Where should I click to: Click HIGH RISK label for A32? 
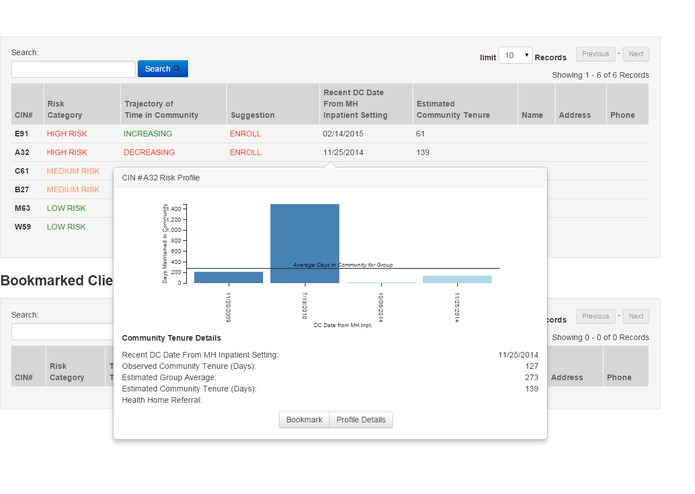coord(67,152)
